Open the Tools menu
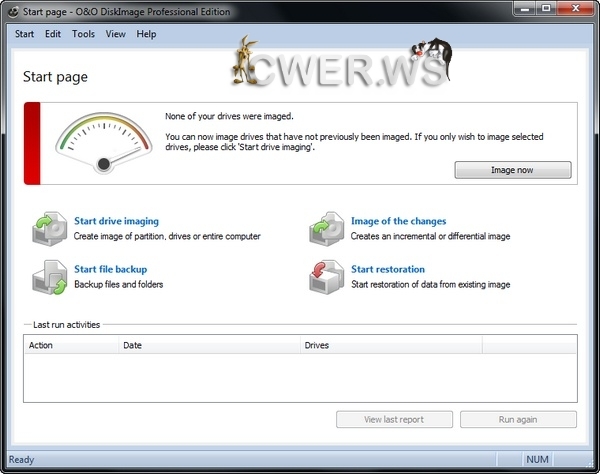 84,34
